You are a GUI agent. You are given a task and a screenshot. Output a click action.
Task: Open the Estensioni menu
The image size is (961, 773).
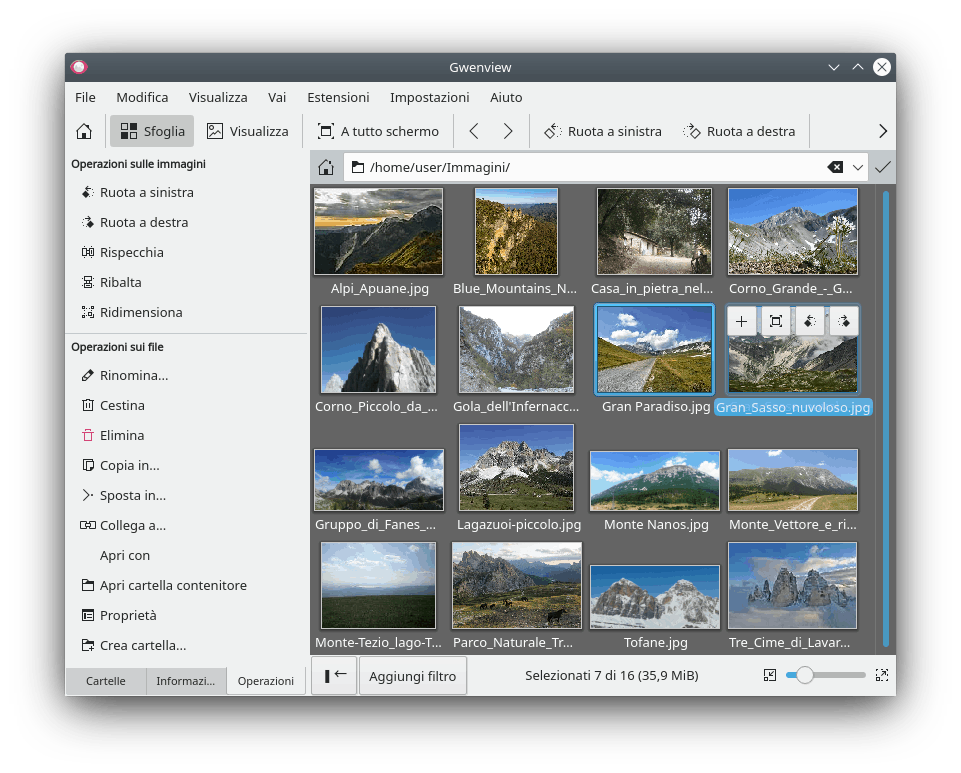(338, 97)
